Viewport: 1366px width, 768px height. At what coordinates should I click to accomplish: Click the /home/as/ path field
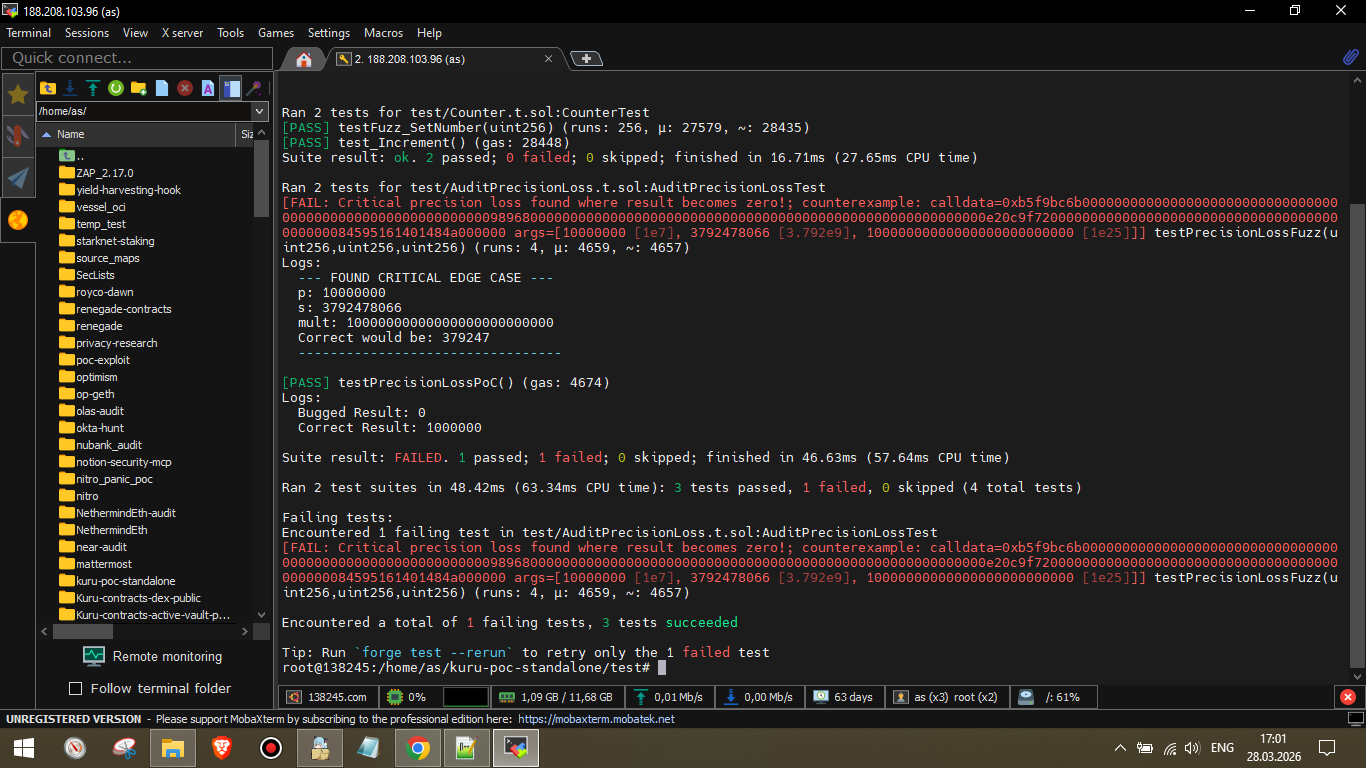[x=144, y=111]
